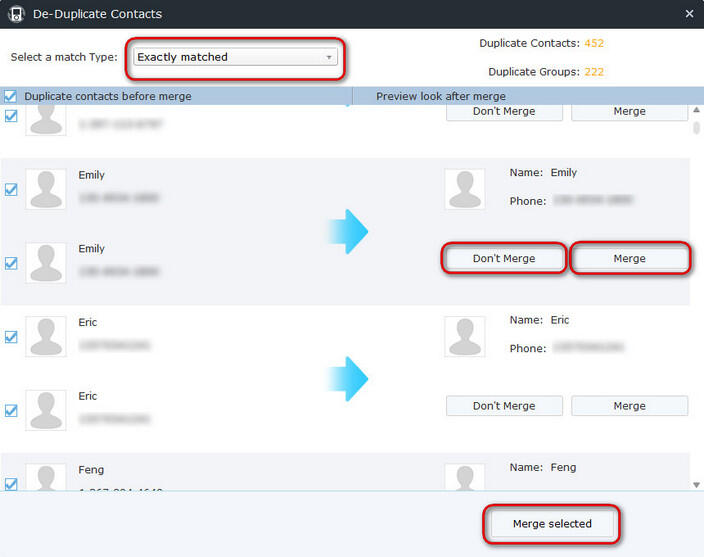
Task: Close the De-Duplicate Contacts dialog
Action: click(689, 14)
